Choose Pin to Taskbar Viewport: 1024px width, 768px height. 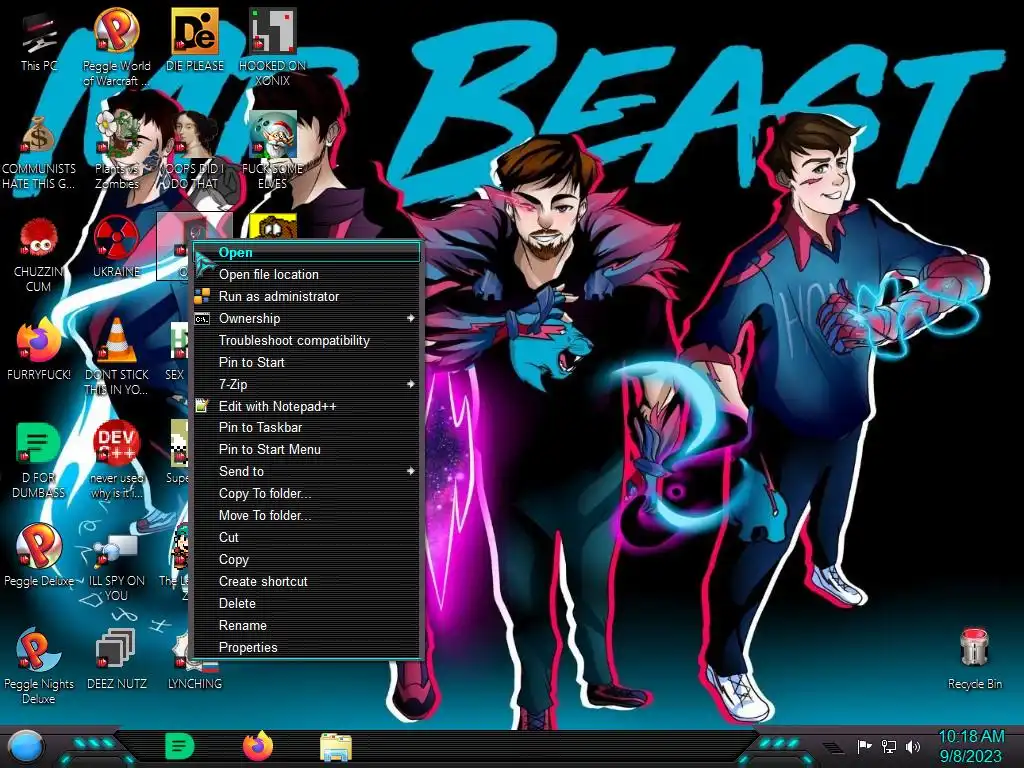(306, 427)
